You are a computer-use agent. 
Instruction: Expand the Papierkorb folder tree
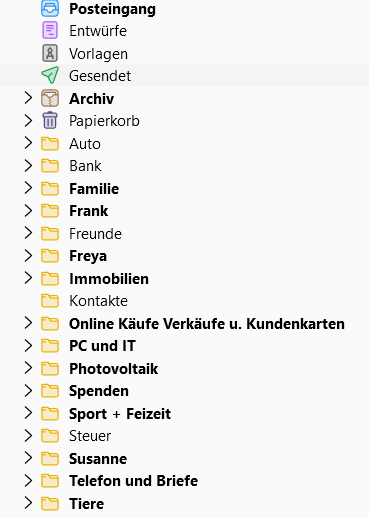click(x=28, y=121)
